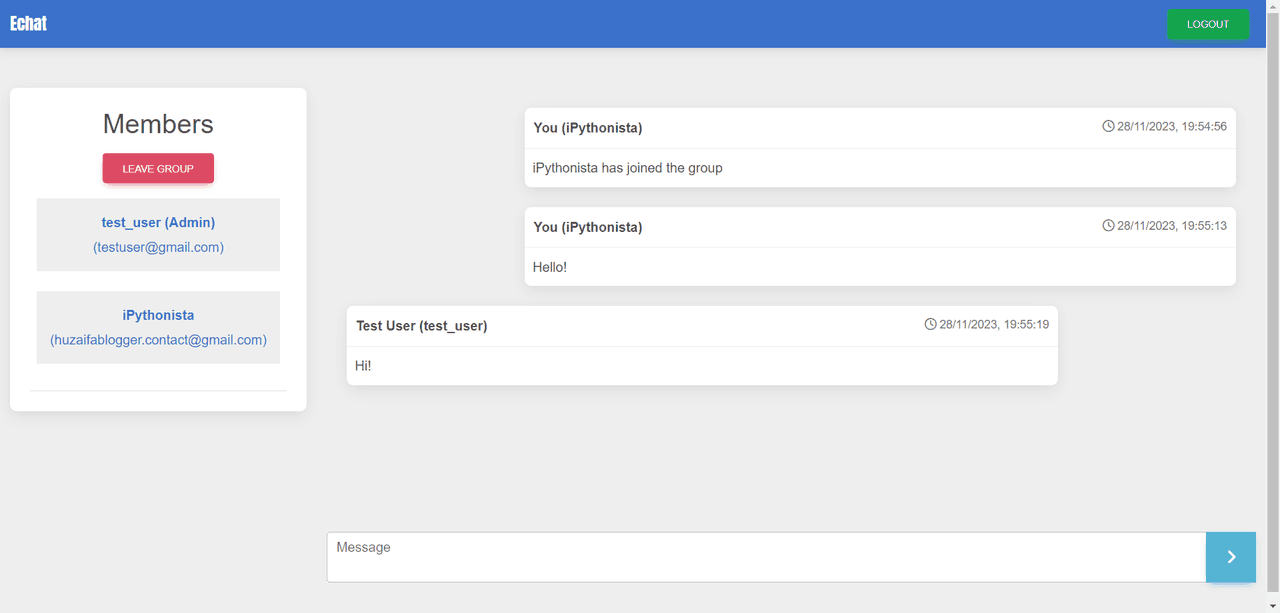Image resolution: width=1280 pixels, height=613 pixels.
Task: Click the "Hello!" message text
Action: click(550, 267)
